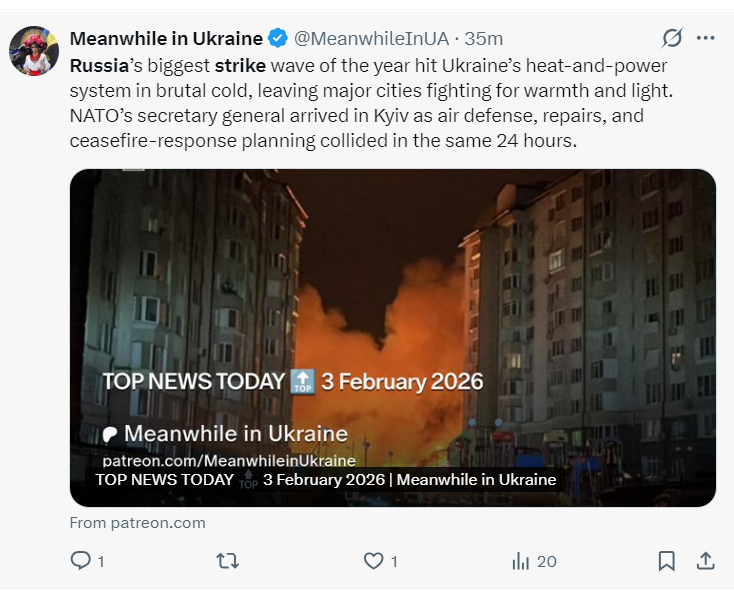Toggle the bookmark icon
734x590 pixels.
click(x=667, y=561)
